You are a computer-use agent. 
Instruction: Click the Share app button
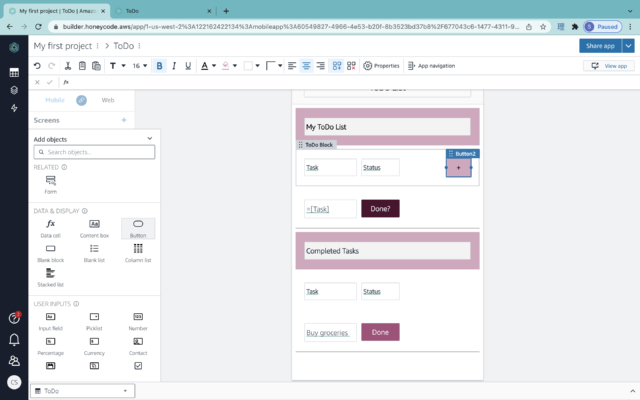click(600, 46)
